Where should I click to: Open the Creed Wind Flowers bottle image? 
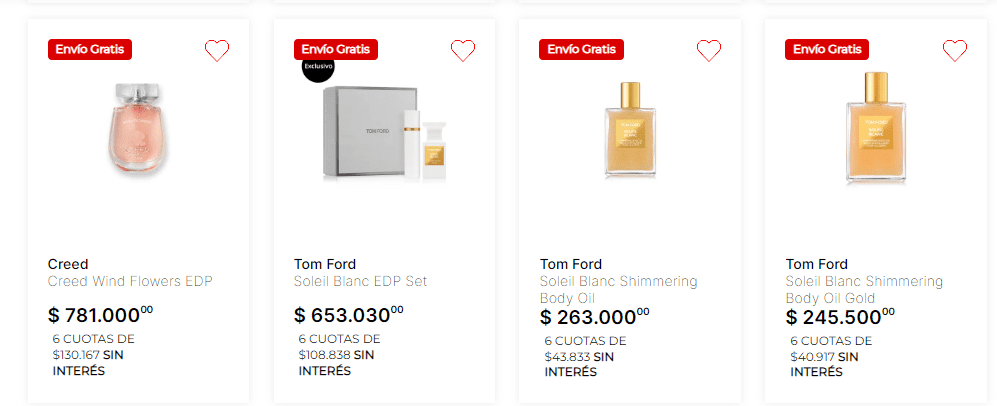pyautogui.click(x=139, y=128)
